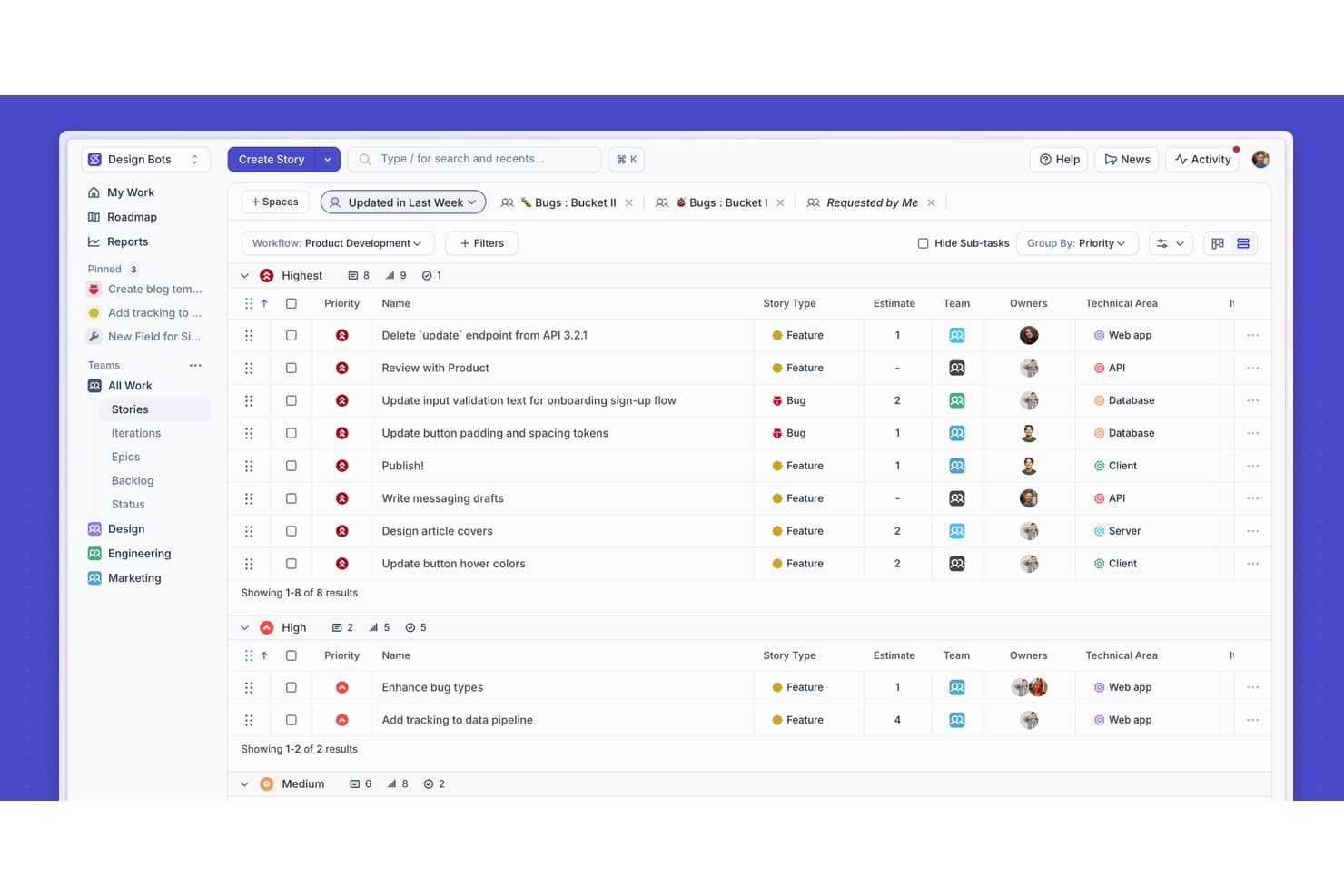The width and height of the screenshot is (1344, 896).
Task: Go to Iterations in the sidebar
Action: point(136,433)
